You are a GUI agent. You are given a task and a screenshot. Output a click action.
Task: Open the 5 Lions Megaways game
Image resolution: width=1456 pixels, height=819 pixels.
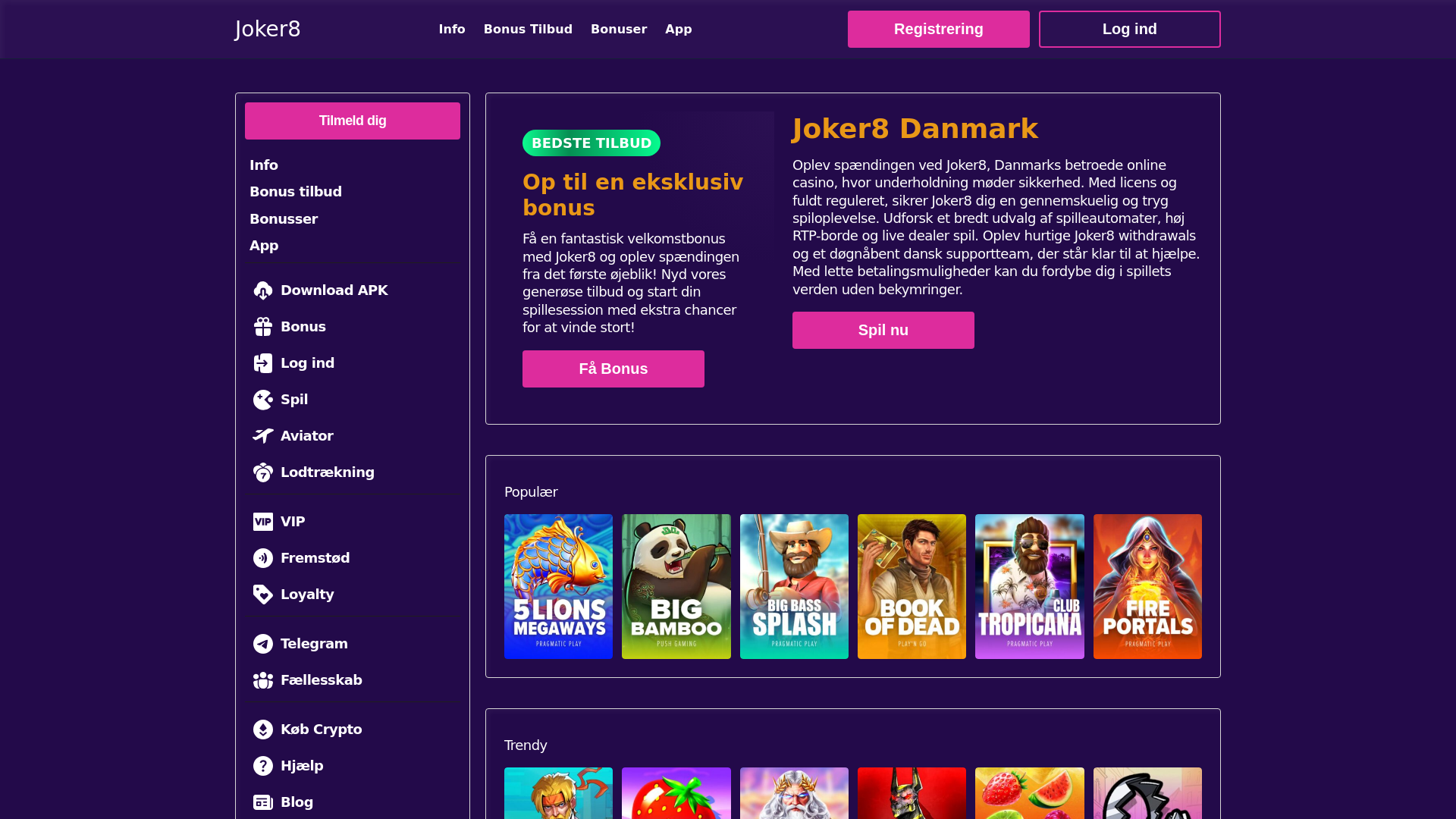(558, 586)
